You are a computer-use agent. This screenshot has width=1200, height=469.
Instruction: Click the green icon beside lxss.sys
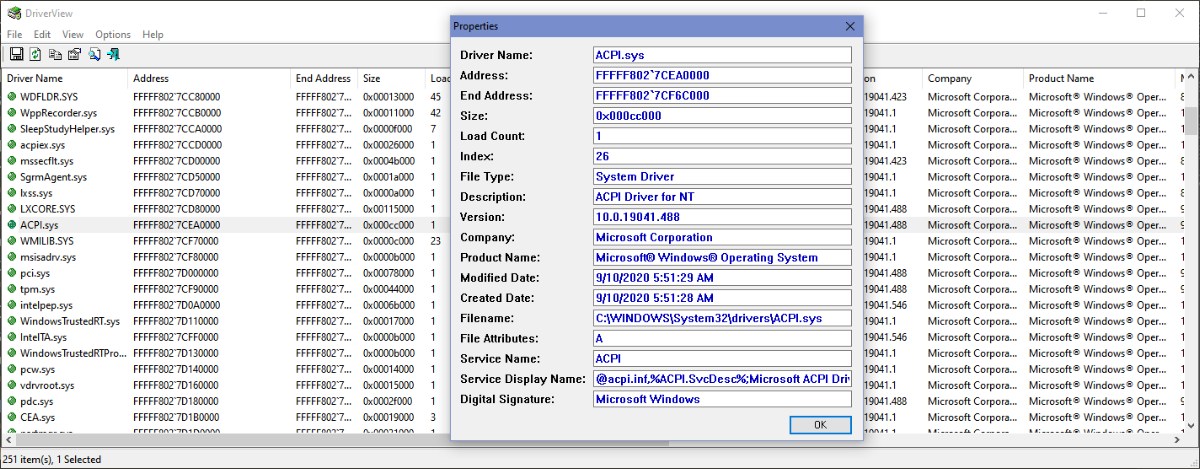pyautogui.click(x=12, y=193)
